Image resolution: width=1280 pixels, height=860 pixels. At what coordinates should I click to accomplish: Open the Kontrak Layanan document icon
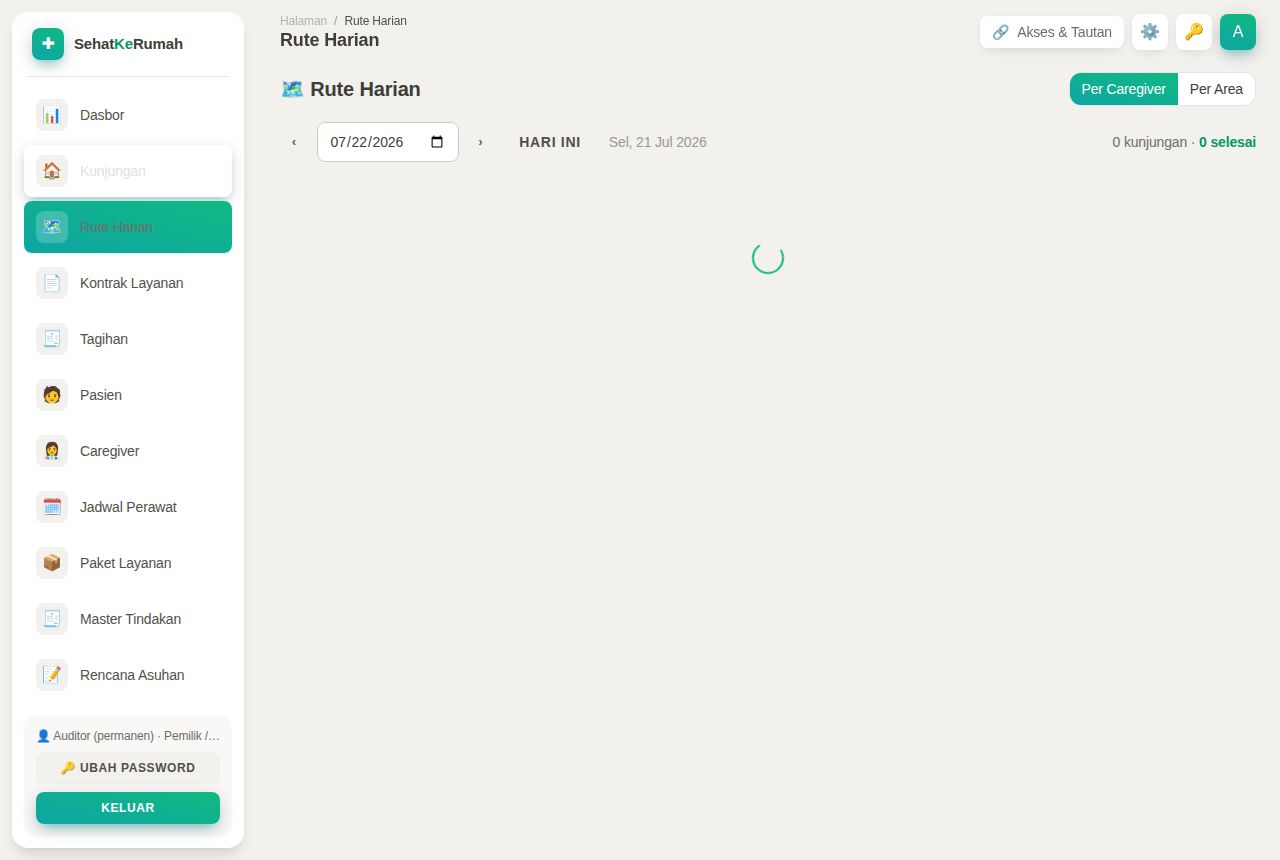(52, 283)
